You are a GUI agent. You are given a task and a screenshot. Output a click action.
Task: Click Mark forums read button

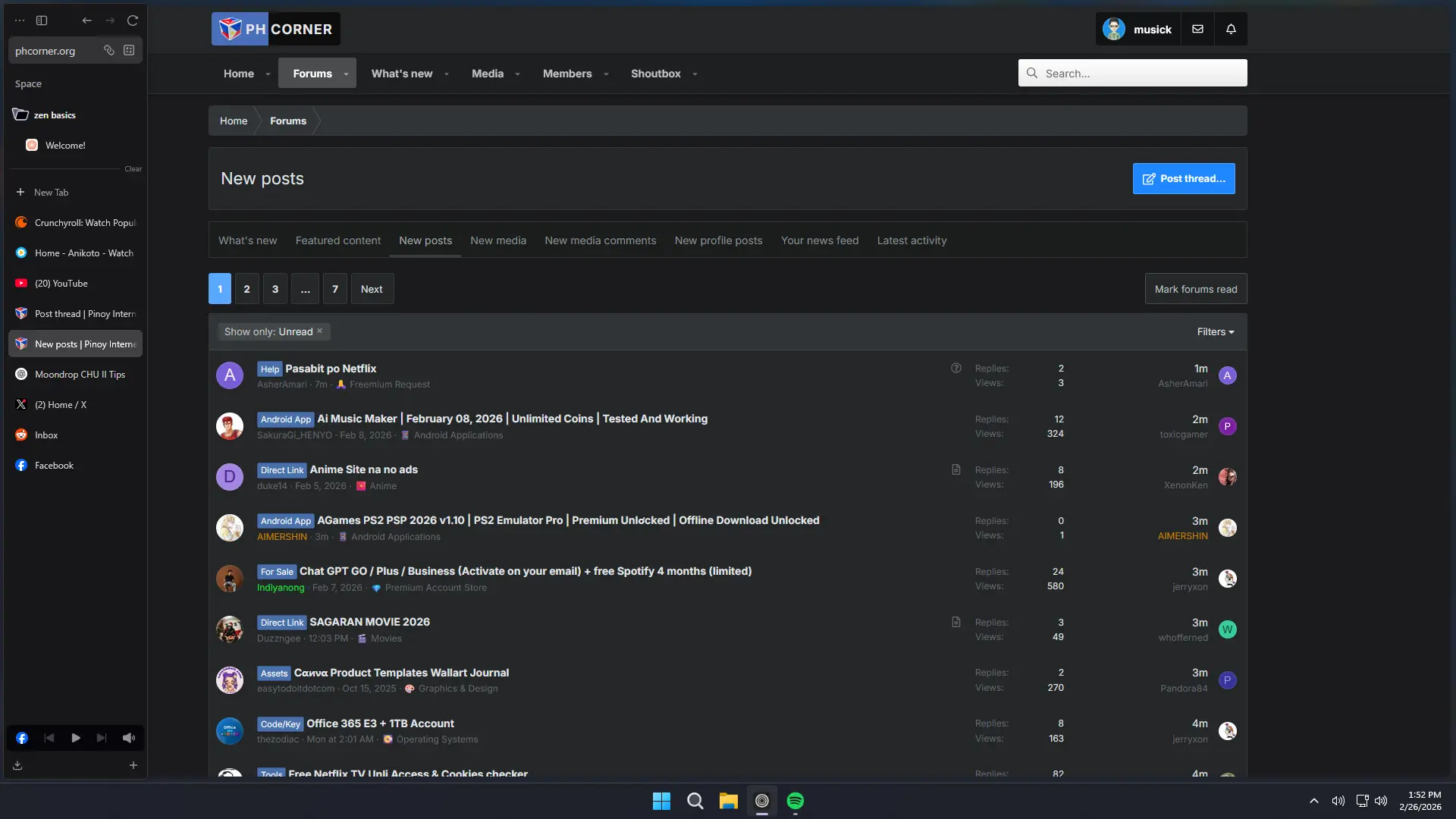[1196, 289]
